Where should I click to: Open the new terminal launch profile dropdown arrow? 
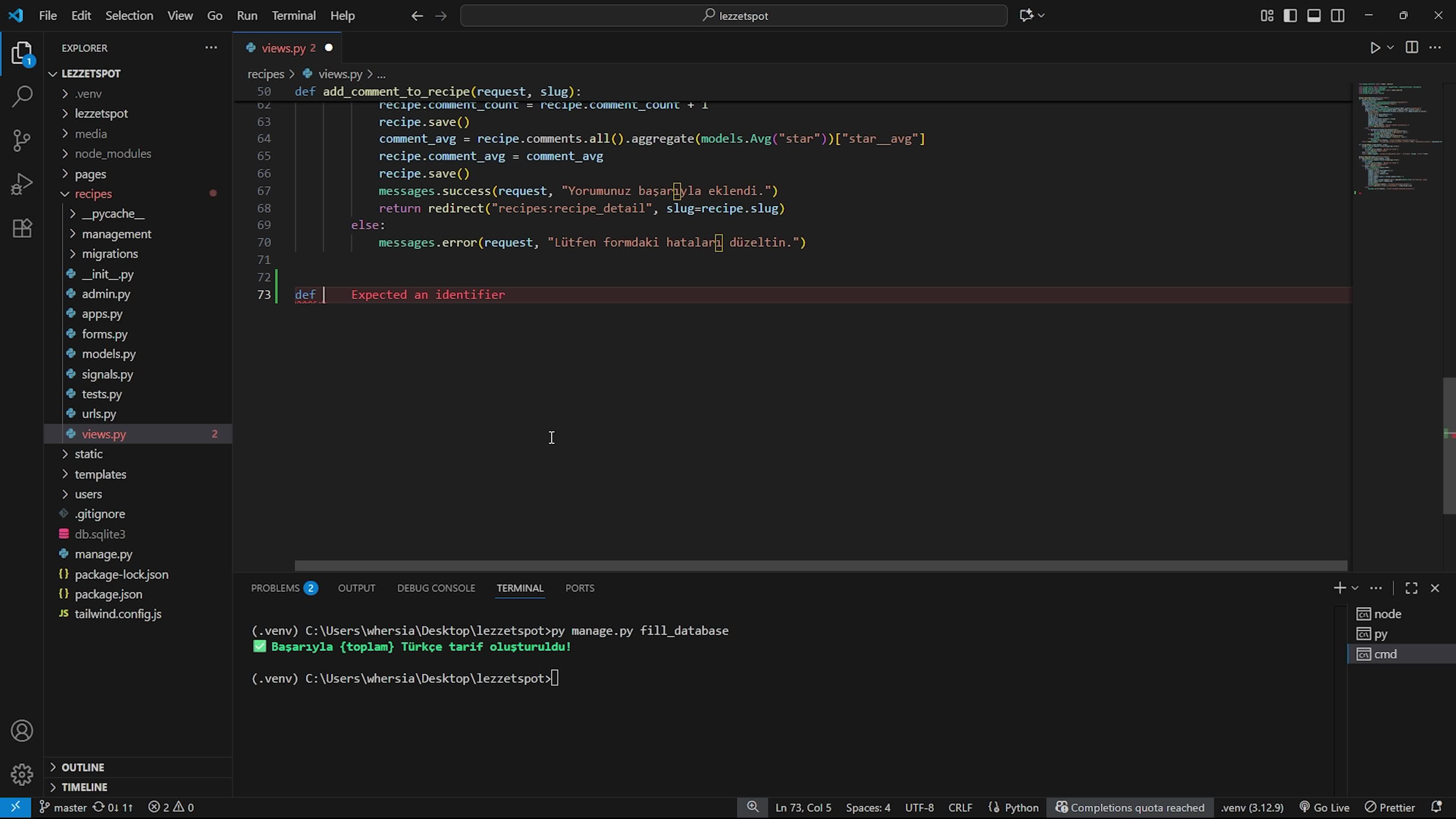click(1355, 588)
